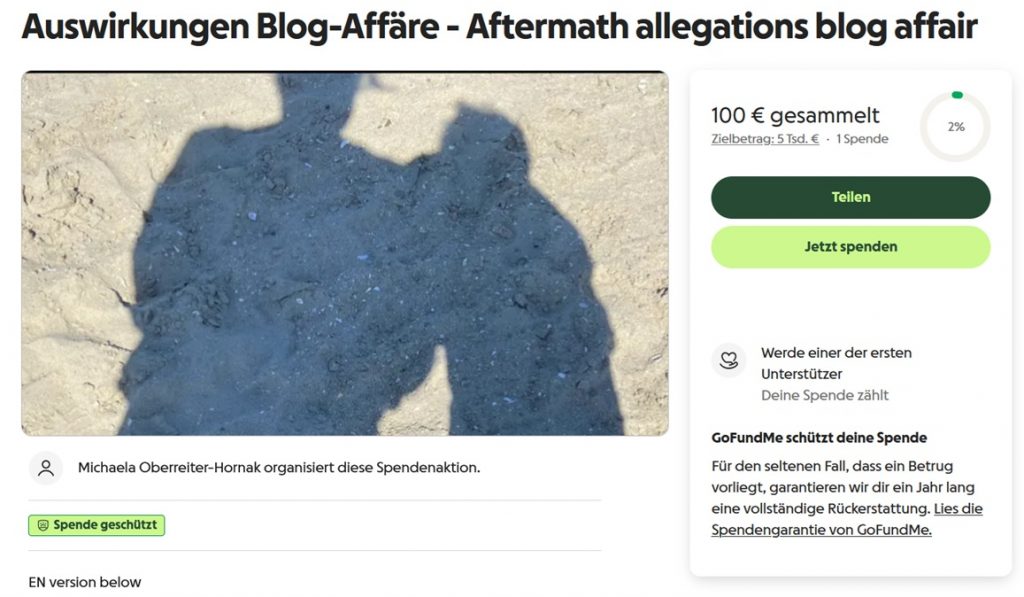Open the shadow-on-sand campaign photo
This screenshot has height=597, width=1024.
(x=345, y=253)
